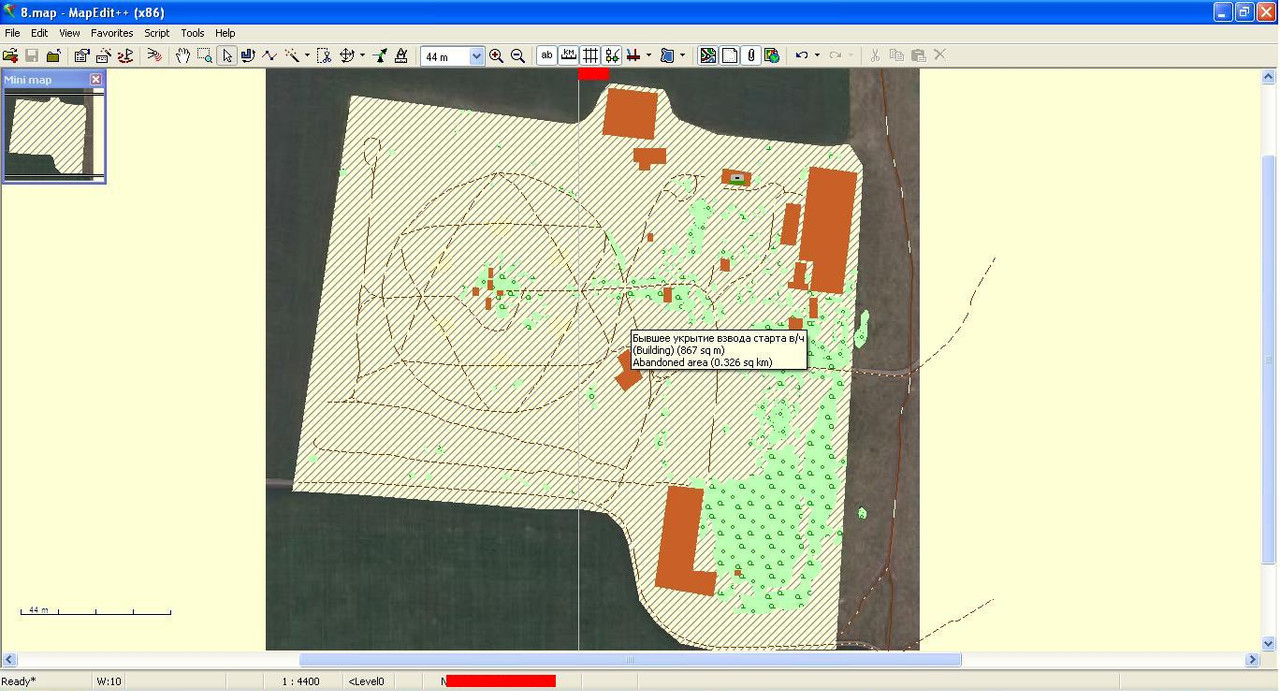
Task: Click the undo arrow icon
Action: (x=801, y=56)
